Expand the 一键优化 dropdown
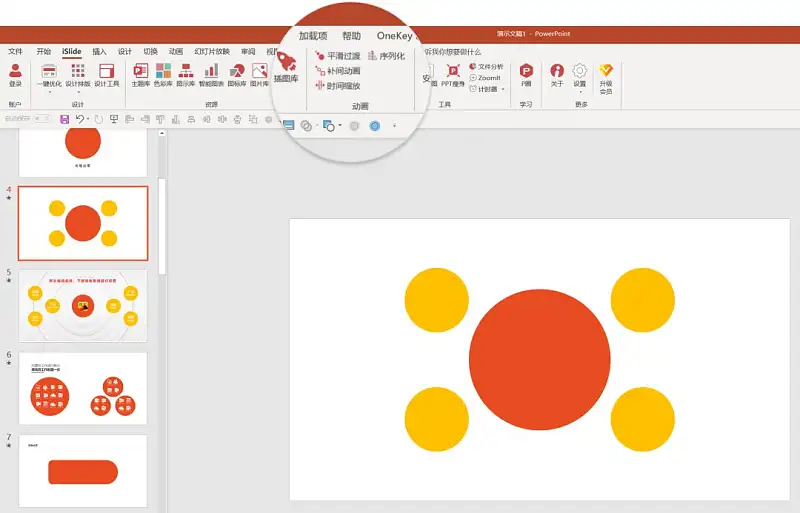The image size is (800, 513). point(49,92)
